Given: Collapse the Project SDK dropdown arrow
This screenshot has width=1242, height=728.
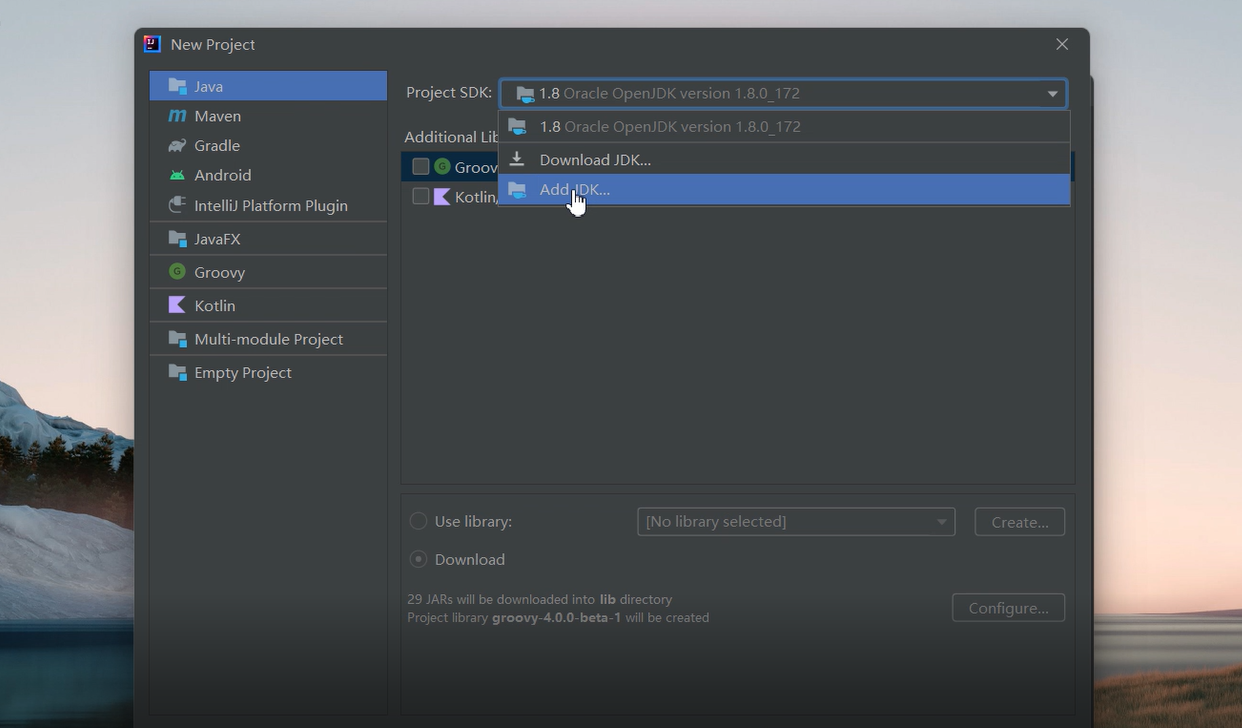Looking at the screenshot, I should [1052, 94].
